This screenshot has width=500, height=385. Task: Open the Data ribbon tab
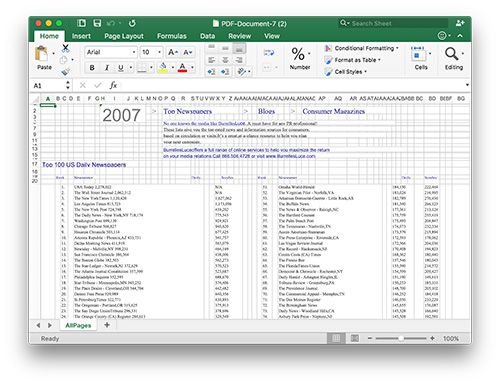click(207, 36)
